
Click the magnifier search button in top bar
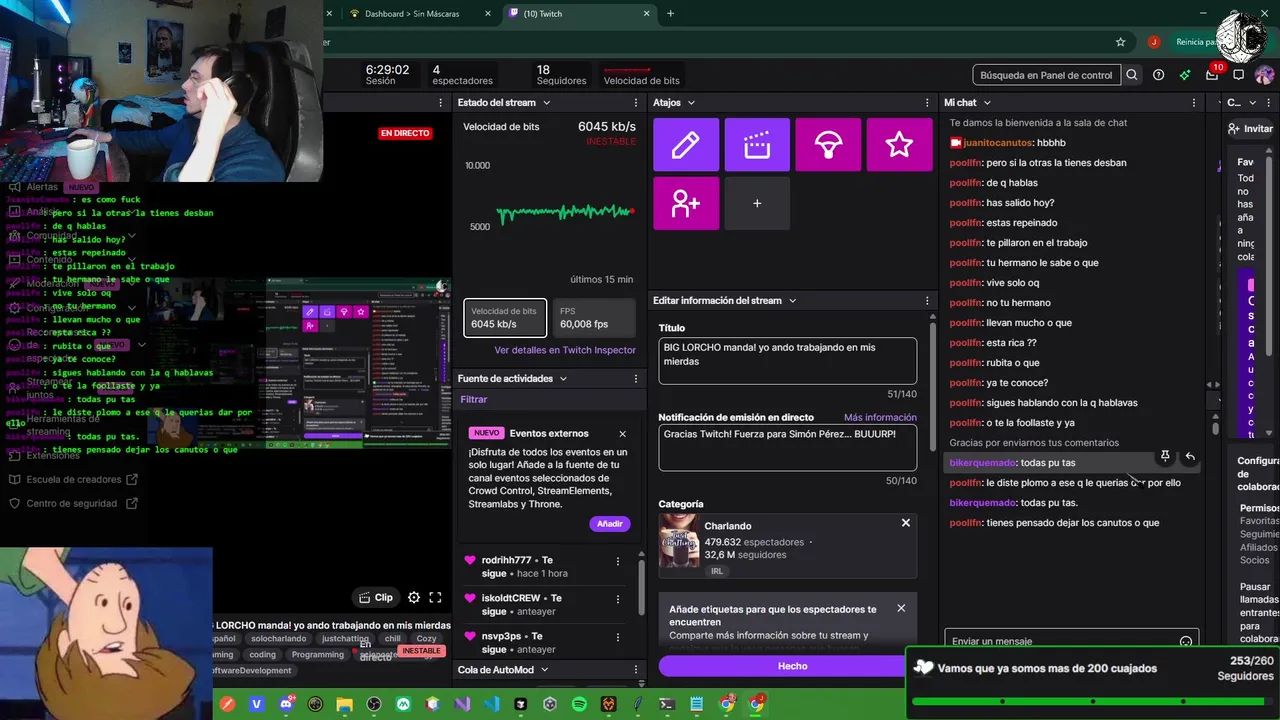(1132, 75)
